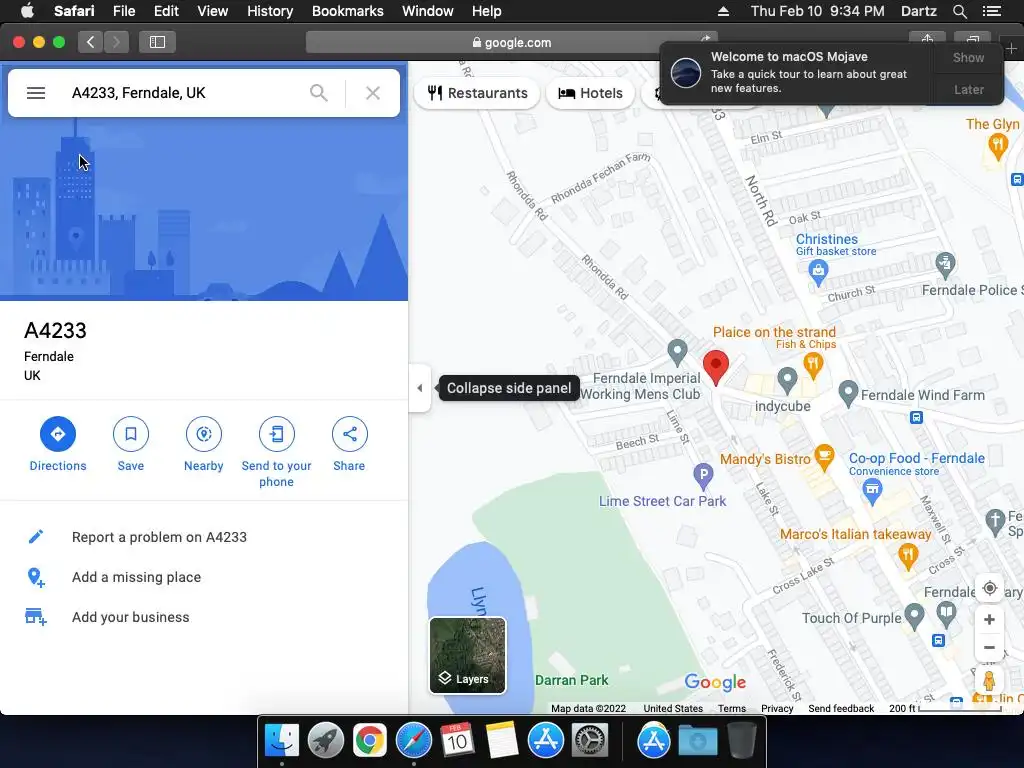
Task: Click the google.com address bar
Action: pos(512,42)
